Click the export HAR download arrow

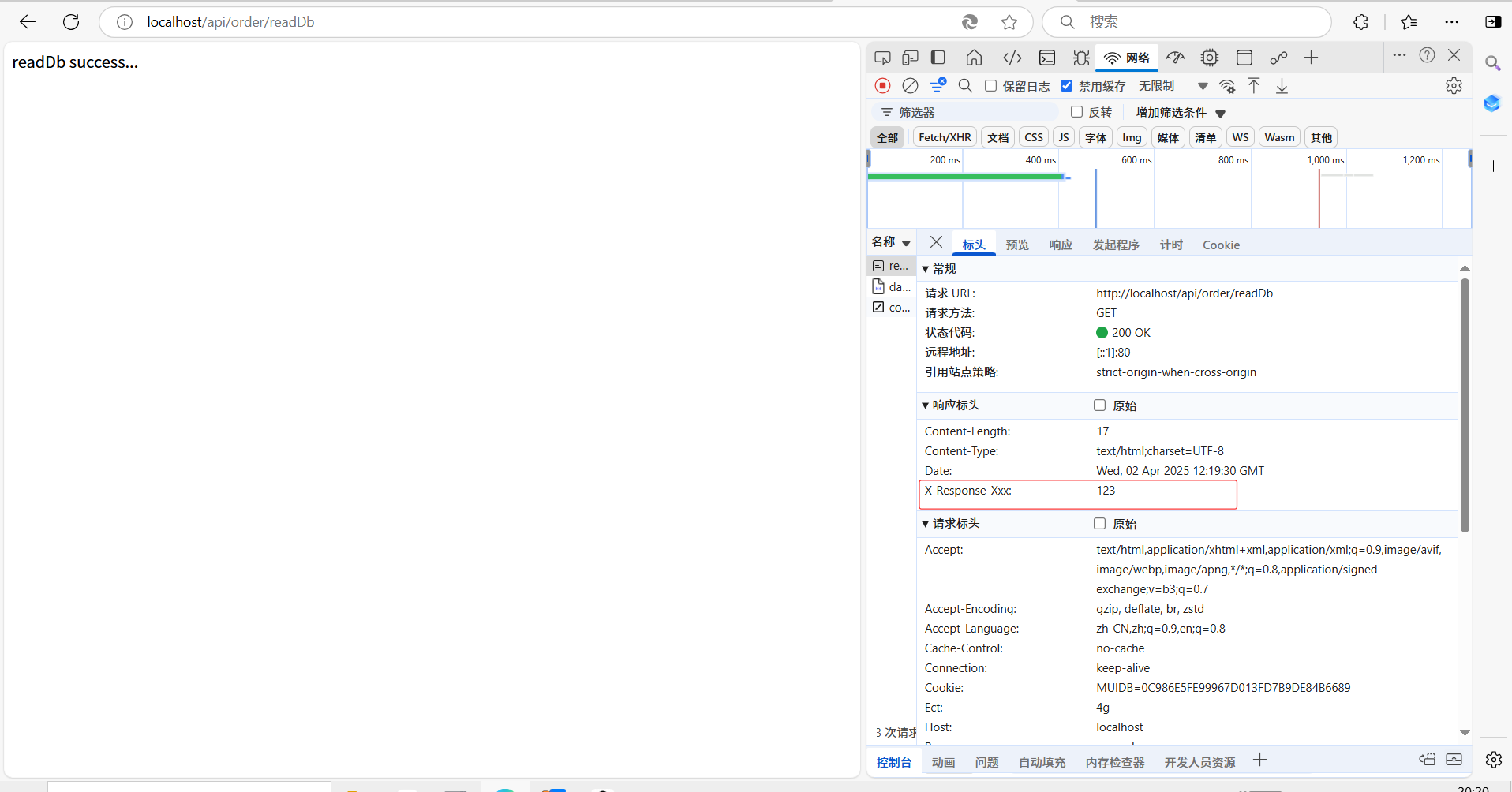point(1282,86)
